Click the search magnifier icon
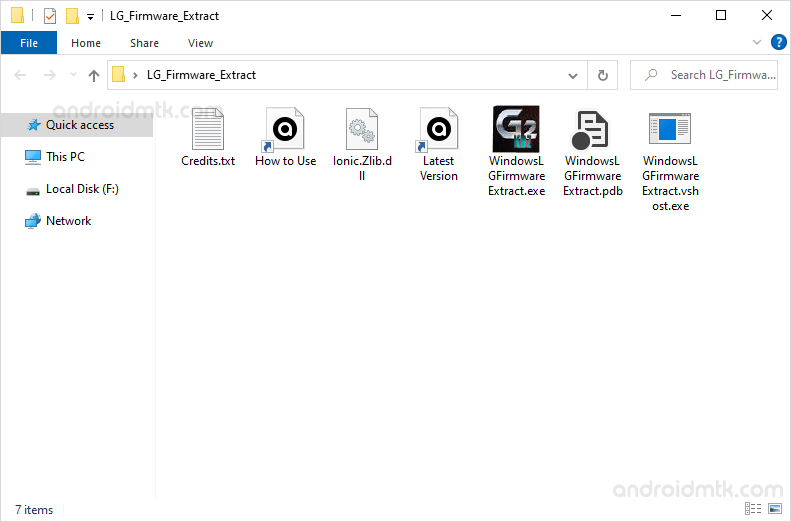Screen dimensions: 791x522 (x=651, y=75)
